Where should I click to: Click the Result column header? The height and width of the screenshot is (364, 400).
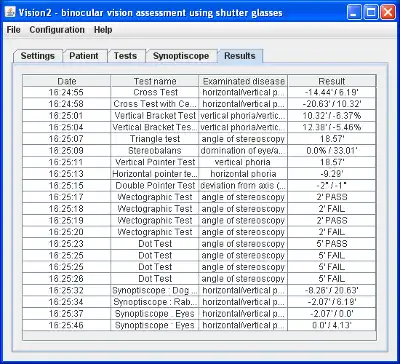point(332,81)
